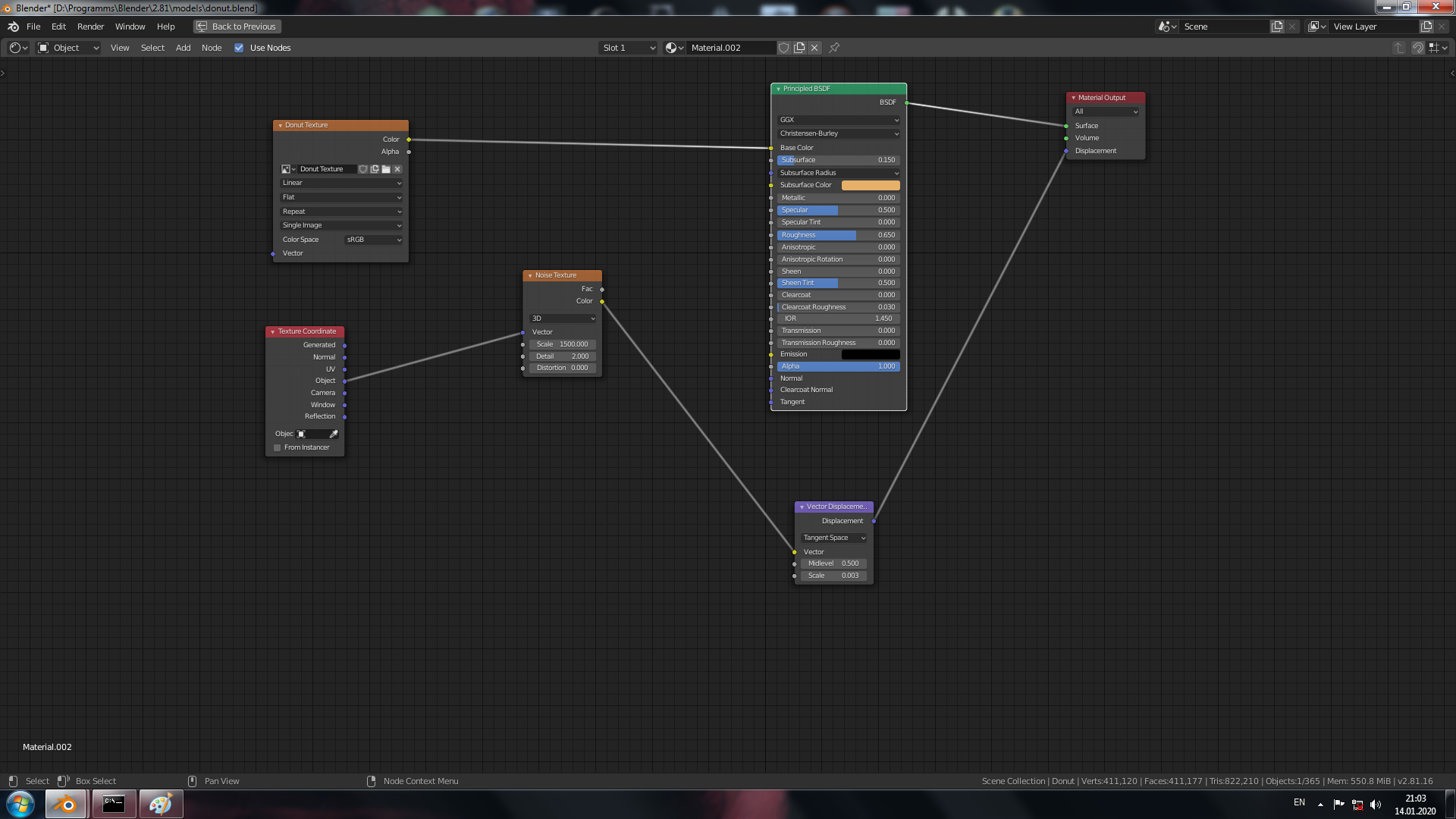Open the Window menu

pyautogui.click(x=130, y=27)
